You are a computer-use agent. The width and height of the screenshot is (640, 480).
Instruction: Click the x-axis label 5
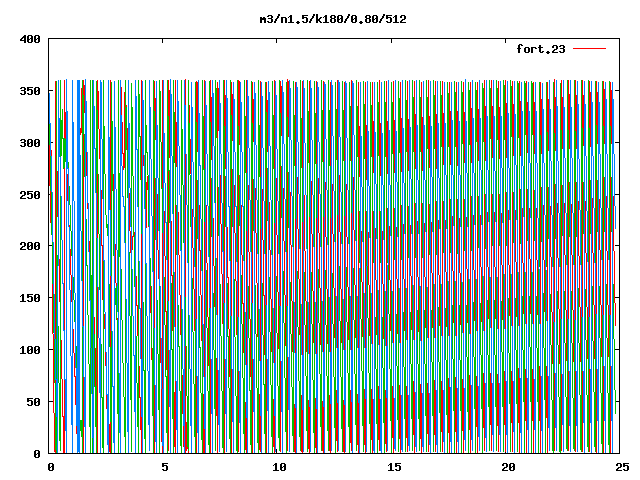click(164, 467)
